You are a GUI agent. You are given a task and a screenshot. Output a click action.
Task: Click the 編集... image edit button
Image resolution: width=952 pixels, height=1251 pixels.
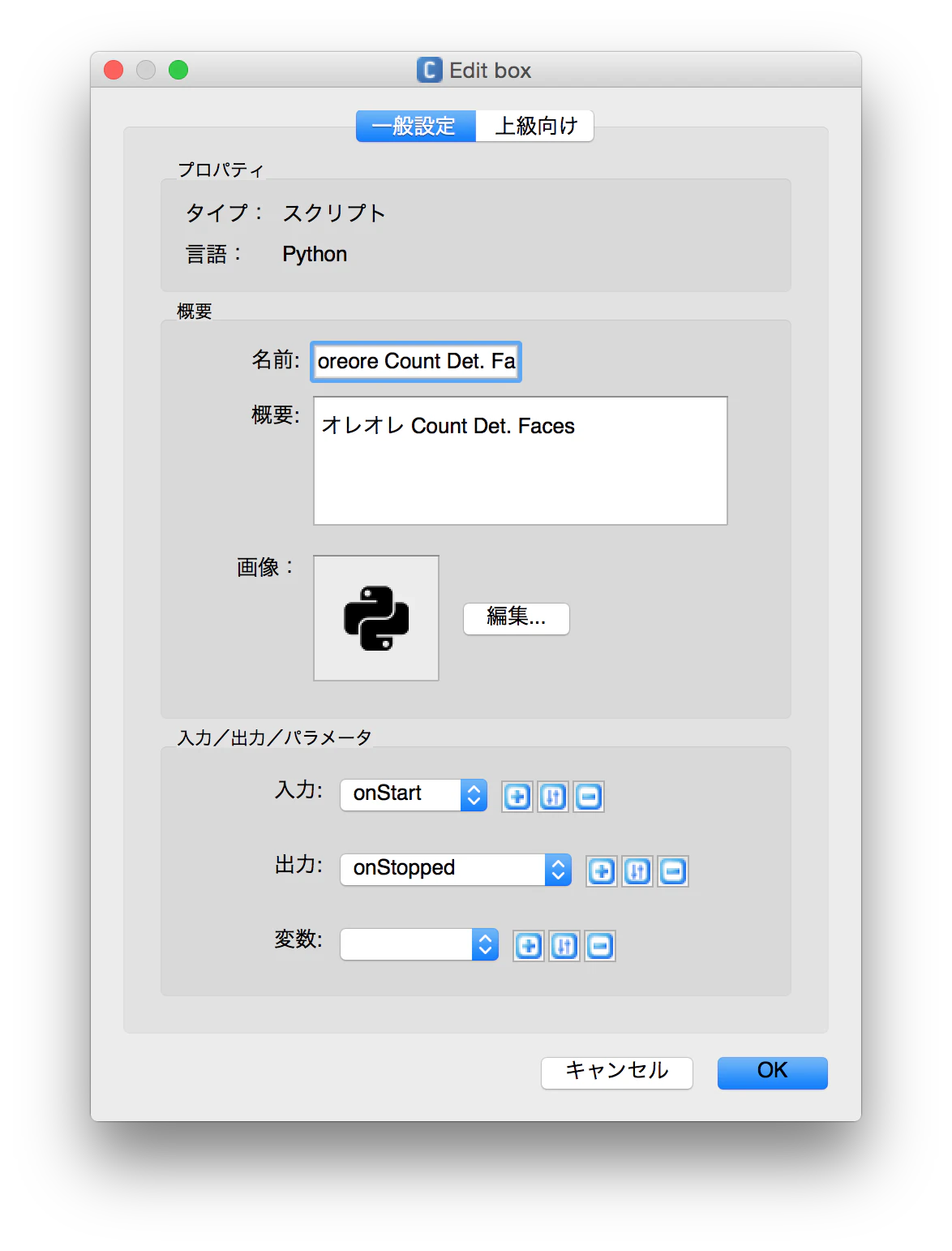tap(517, 618)
